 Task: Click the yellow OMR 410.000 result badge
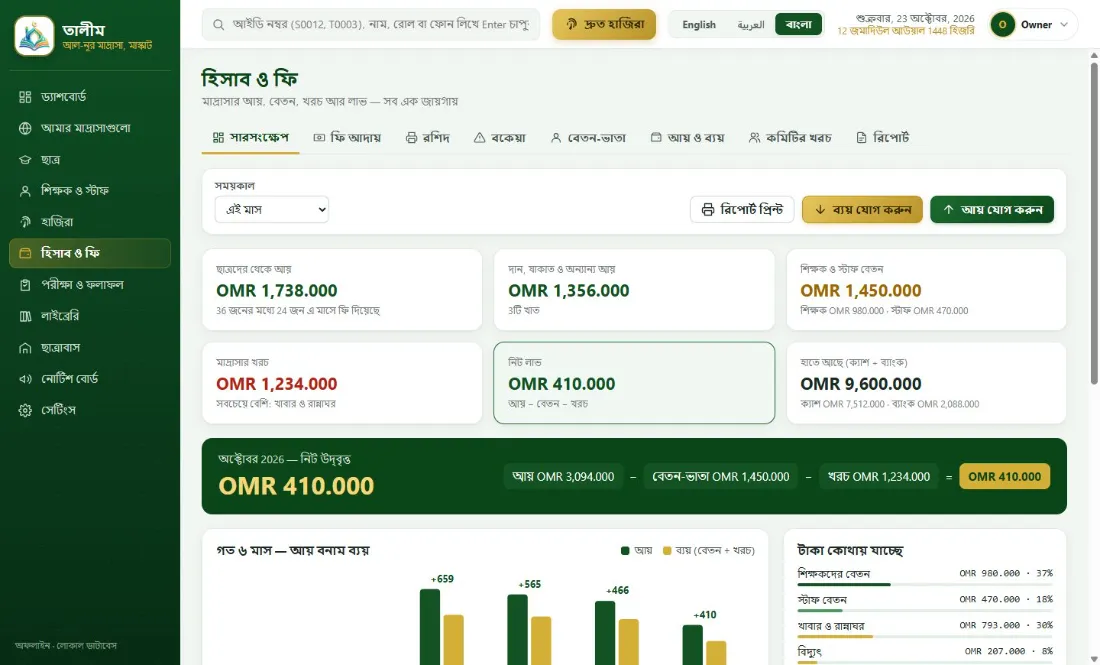[1005, 476]
